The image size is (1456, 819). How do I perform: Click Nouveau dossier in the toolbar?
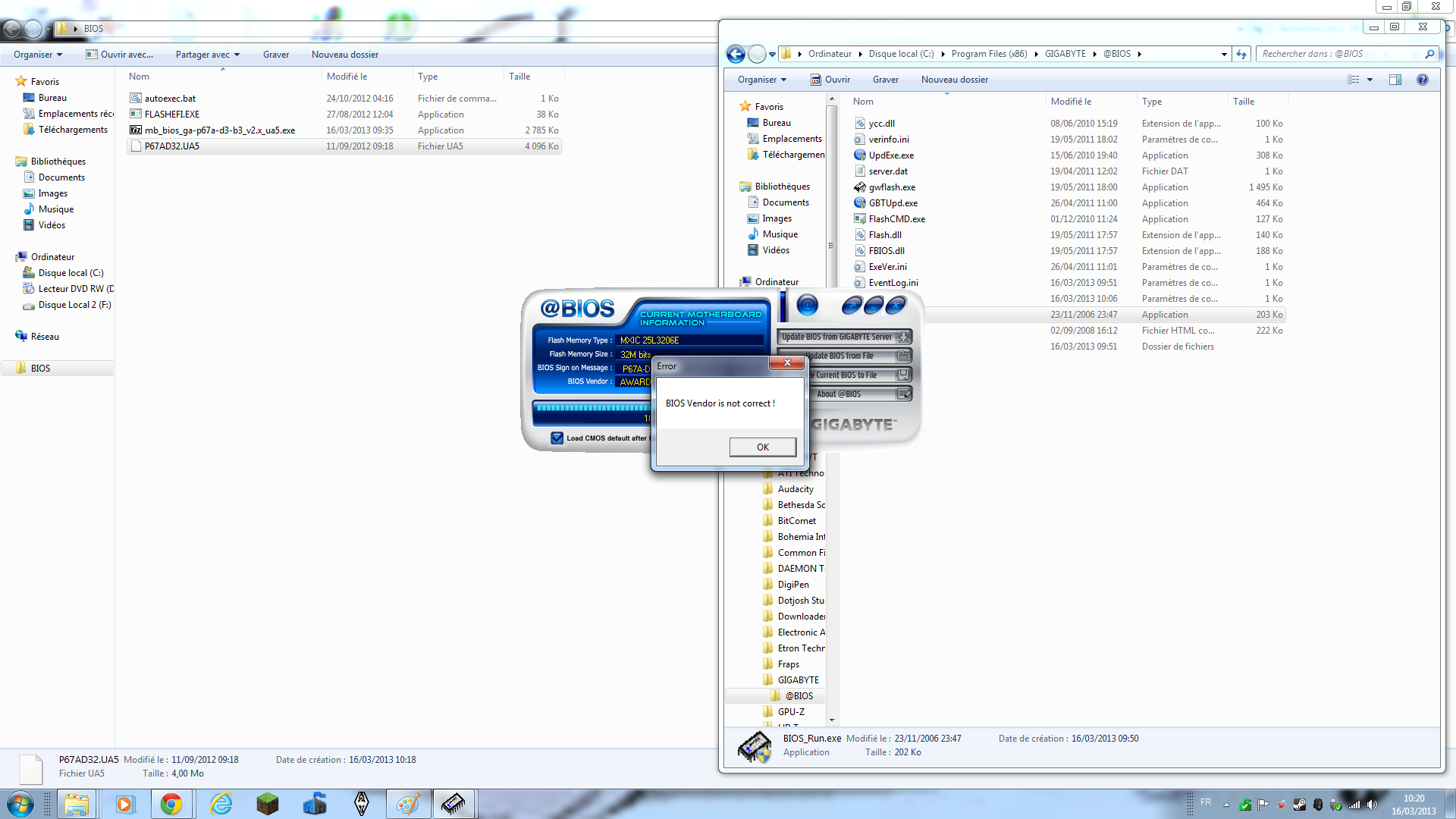pos(954,80)
